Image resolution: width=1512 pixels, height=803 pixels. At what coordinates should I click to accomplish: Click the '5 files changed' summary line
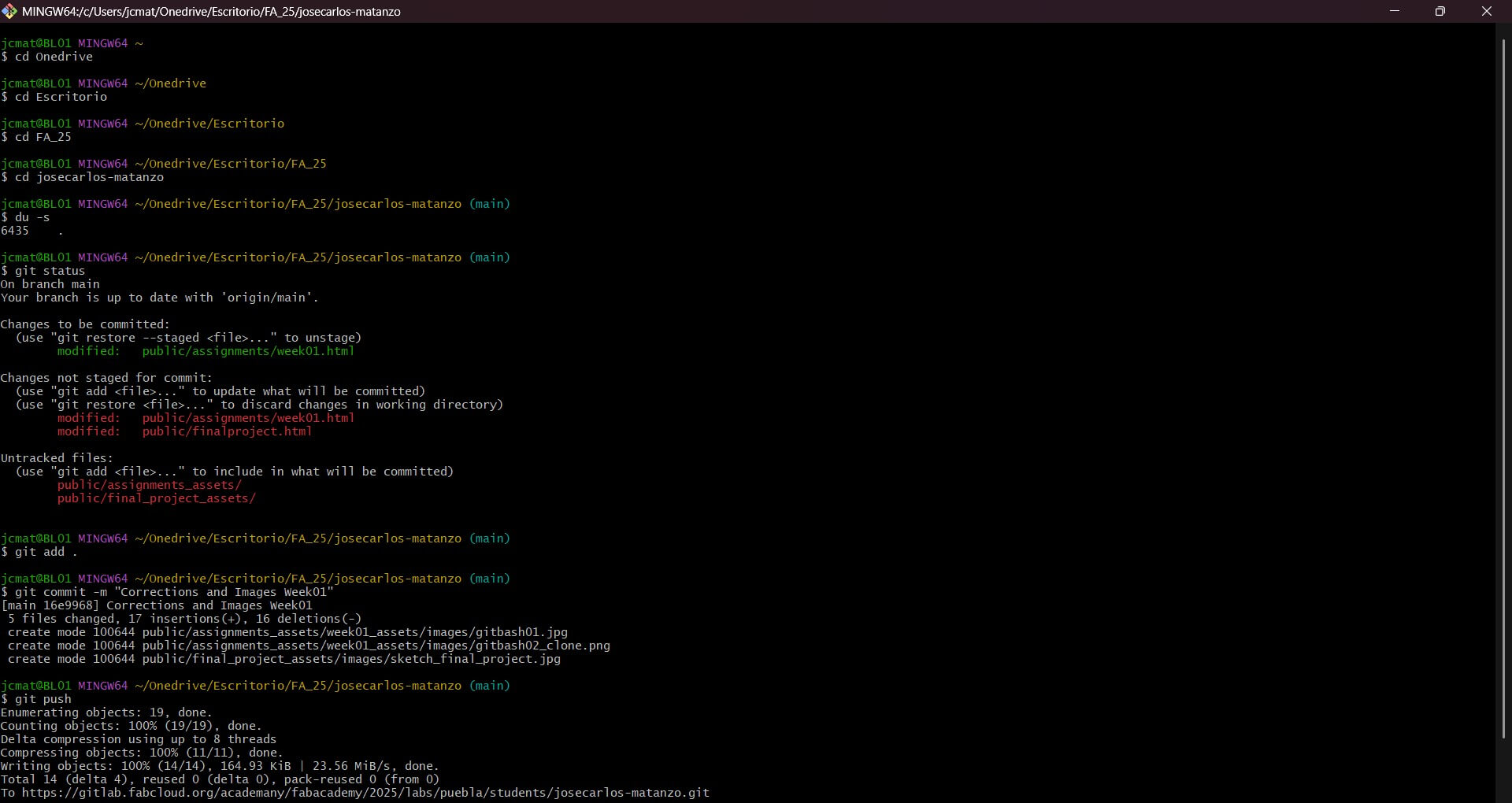185,619
